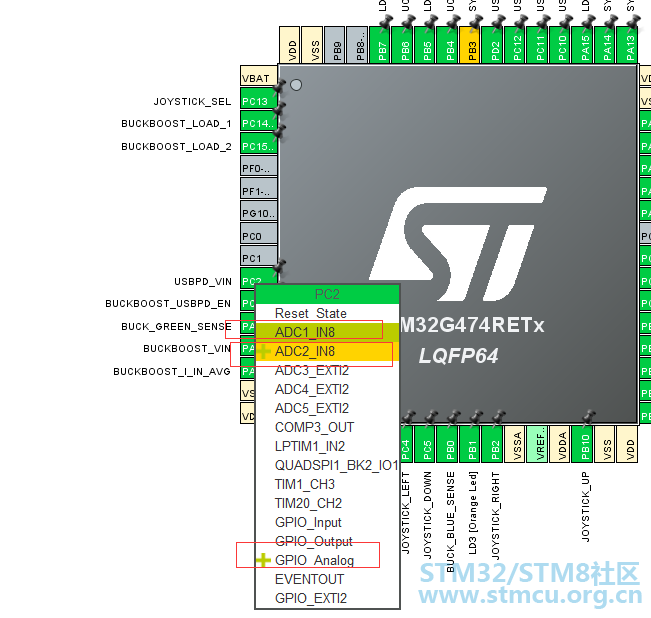Click BUCKBOOST_LOAD_2 label
The image size is (651, 618).
[176, 147]
